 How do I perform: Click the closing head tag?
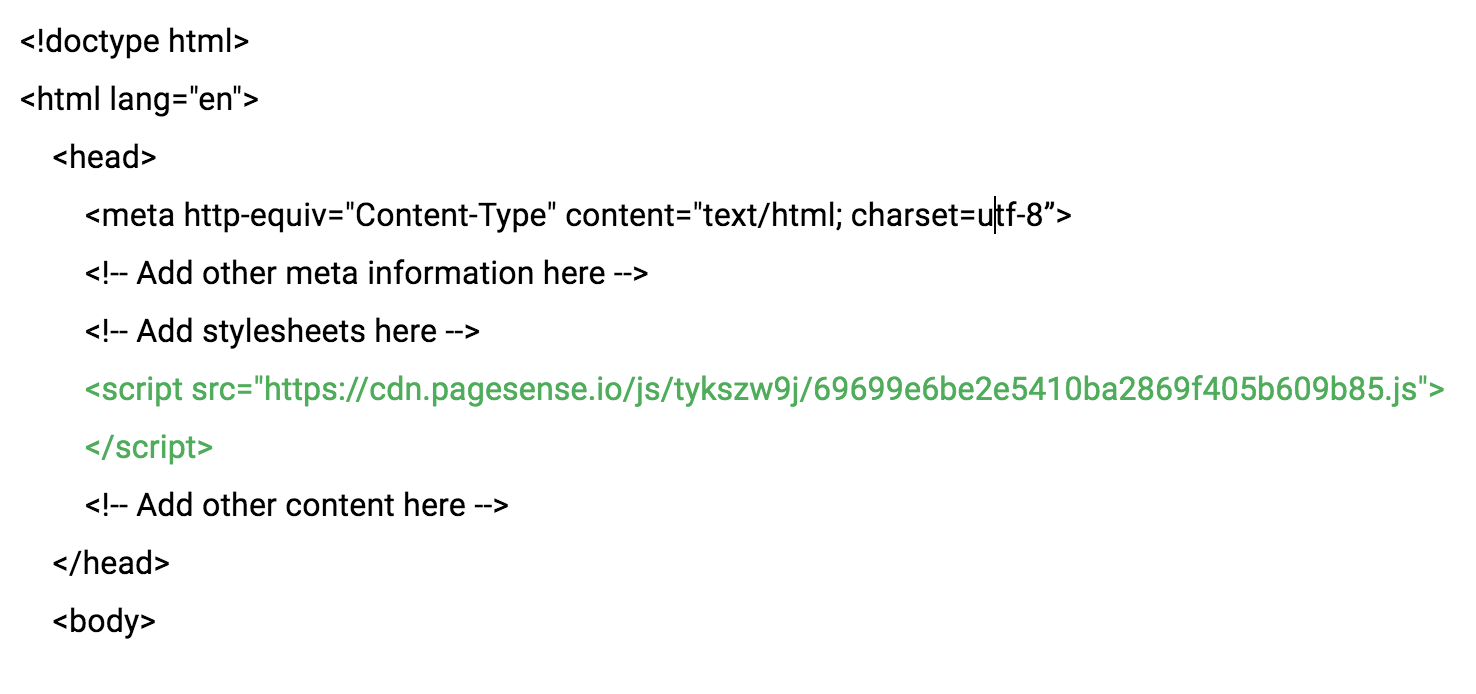tap(111, 564)
